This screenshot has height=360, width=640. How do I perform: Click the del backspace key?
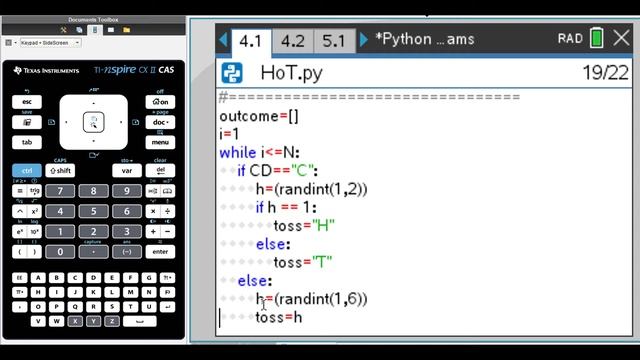click(160, 171)
